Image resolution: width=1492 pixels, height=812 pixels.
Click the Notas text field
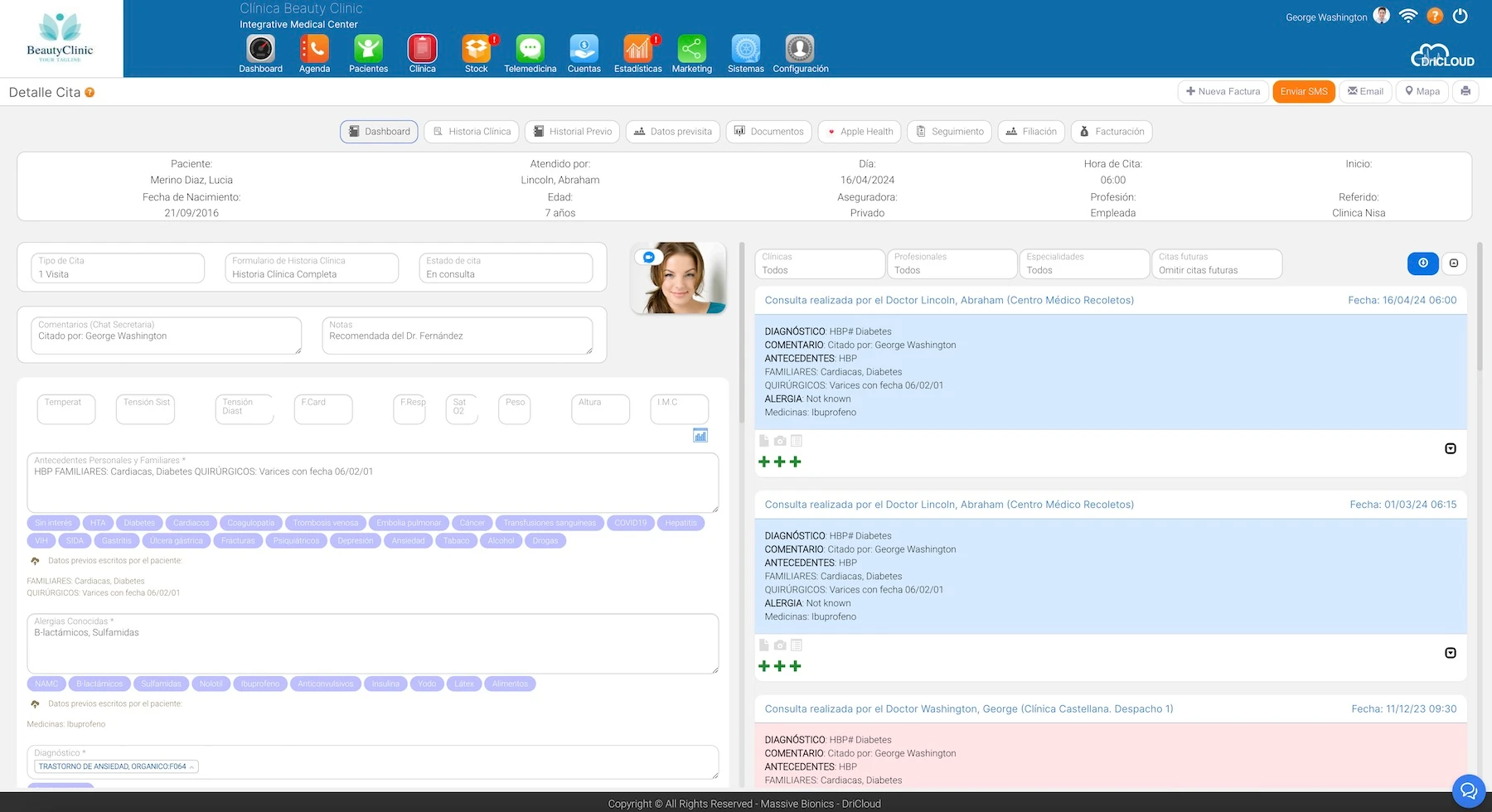[x=457, y=336]
